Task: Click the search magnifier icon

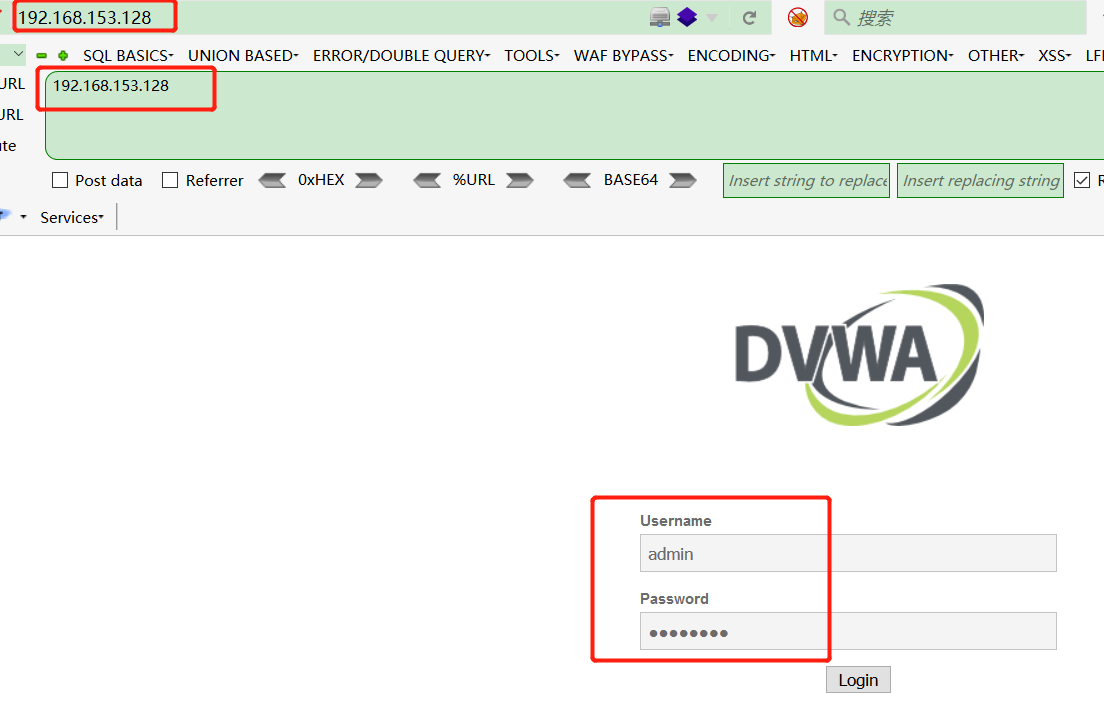Action: click(x=841, y=17)
